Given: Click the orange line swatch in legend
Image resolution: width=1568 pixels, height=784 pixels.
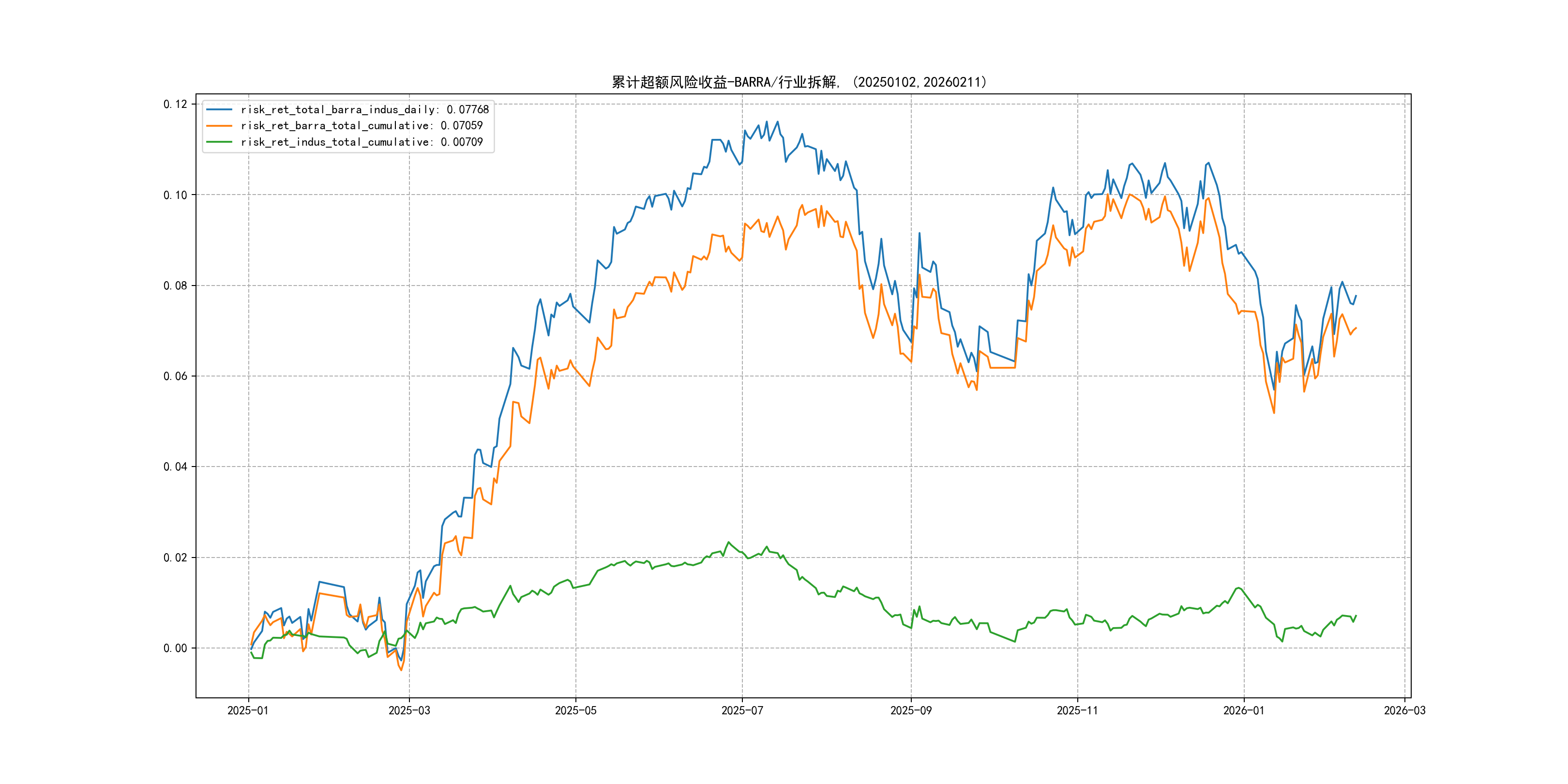Looking at the screenshot, I should pos(219,125).
